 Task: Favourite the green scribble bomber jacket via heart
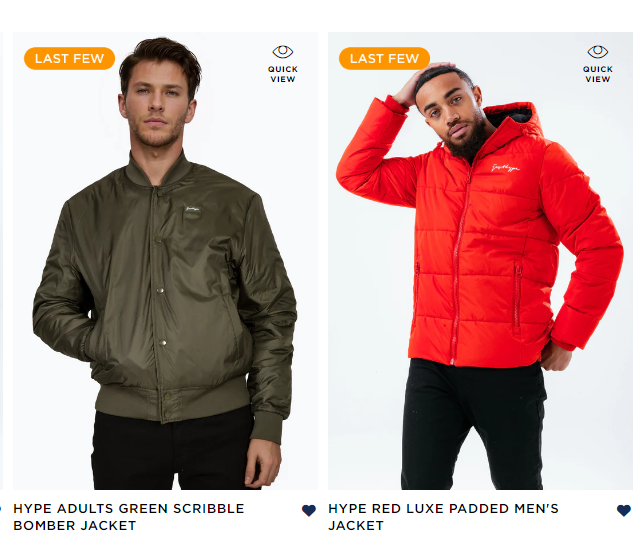click(x=309, y=510)
